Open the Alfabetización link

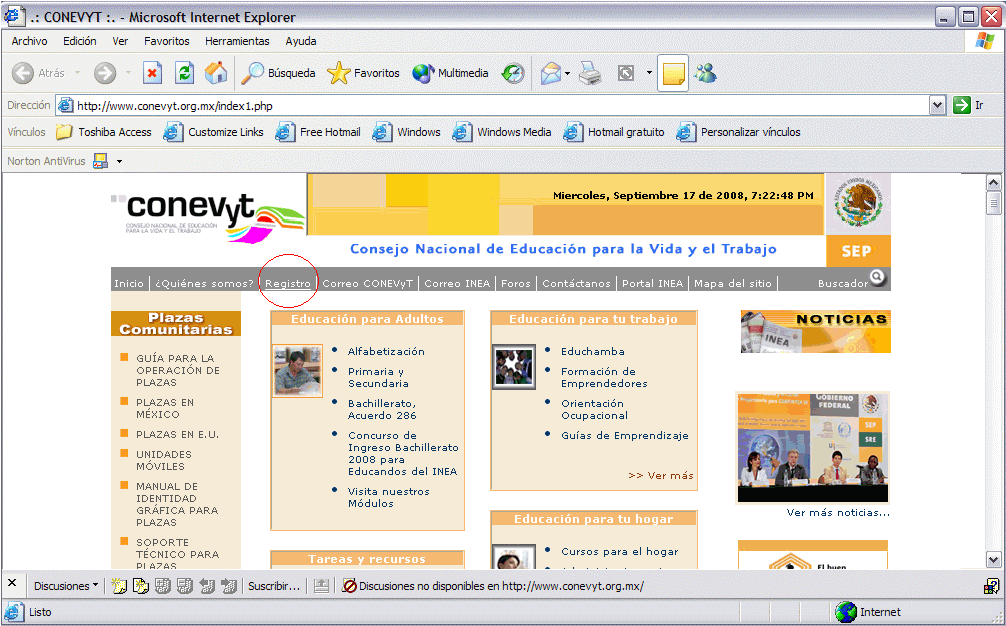tap(386, 352)
